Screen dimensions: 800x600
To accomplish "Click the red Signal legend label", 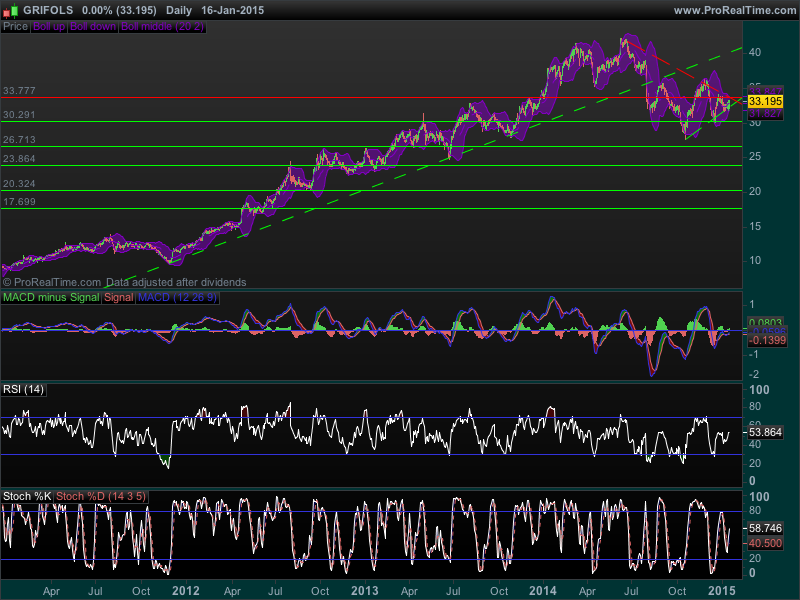I will coord(119,297).
